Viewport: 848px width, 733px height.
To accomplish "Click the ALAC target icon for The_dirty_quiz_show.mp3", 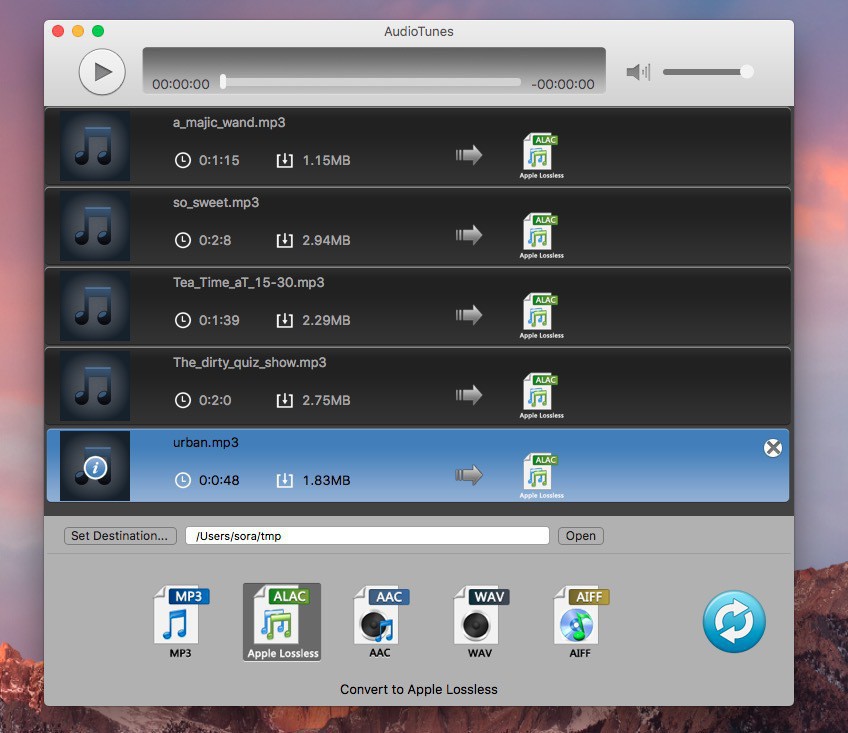I will pos(541,396).
